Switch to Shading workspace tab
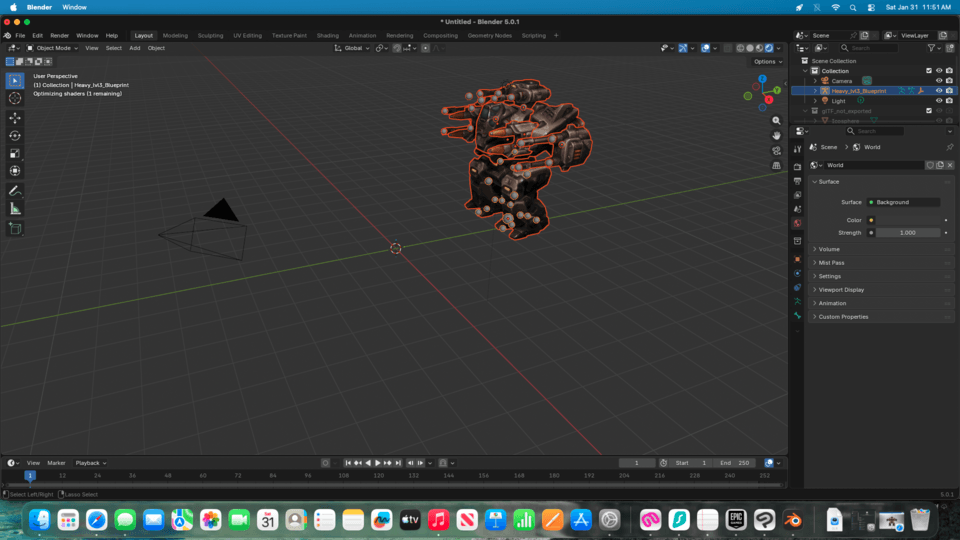The image size is (960, 540). click(328, 36)
